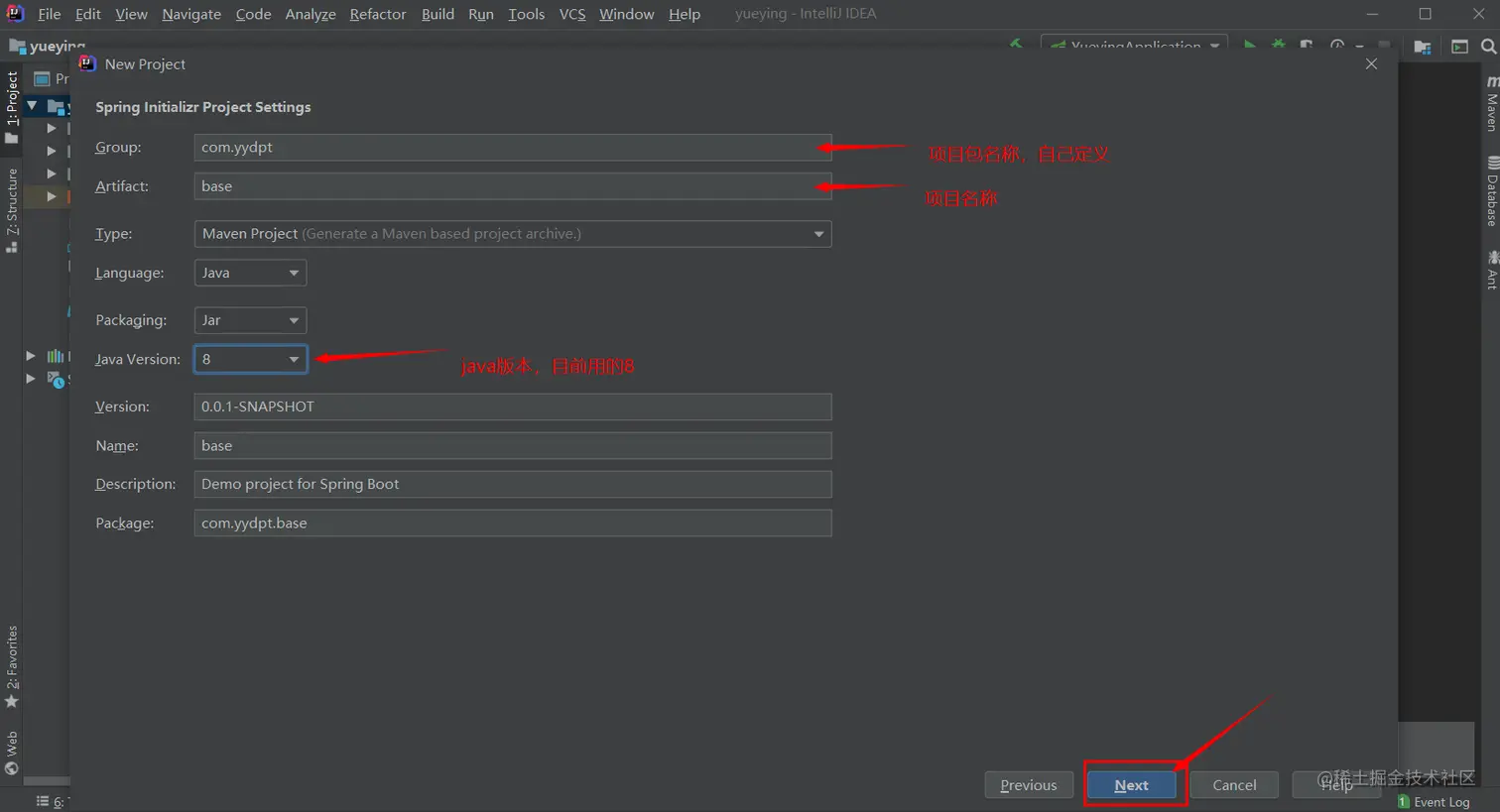The image size is (1500, 812).
Task: Click the External Libraries bars icon
Action: pyautogui.click(x=56, y=356)
